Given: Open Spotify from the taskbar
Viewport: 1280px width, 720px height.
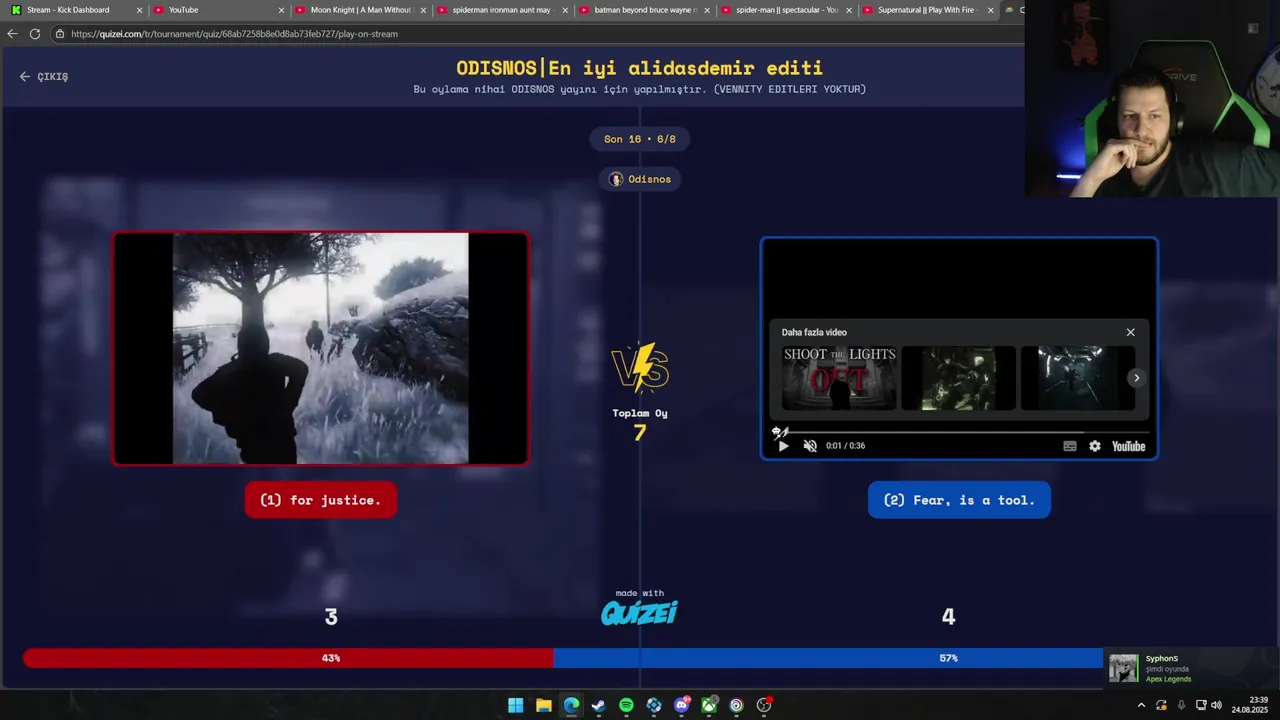Looking at the screenshot, I should (x=626, y=705).
